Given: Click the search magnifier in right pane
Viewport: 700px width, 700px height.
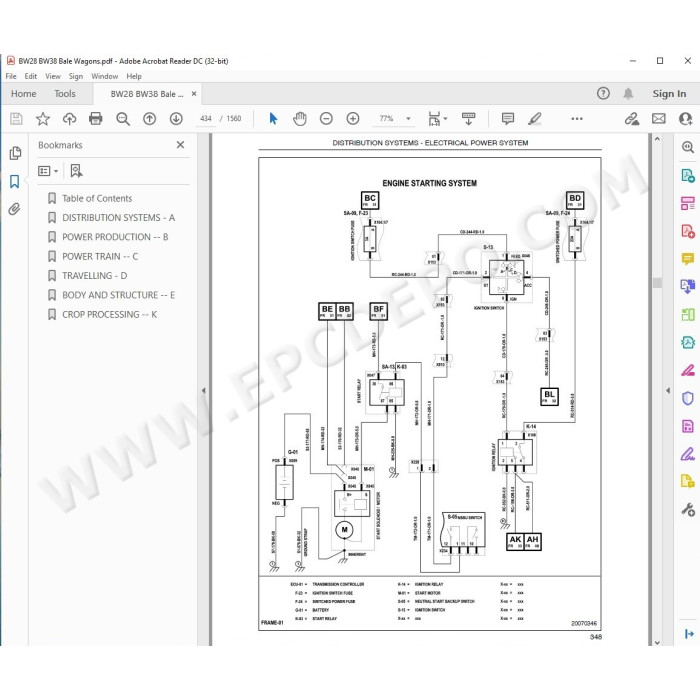Looking at the screenshot, I should tap(688, 147).
